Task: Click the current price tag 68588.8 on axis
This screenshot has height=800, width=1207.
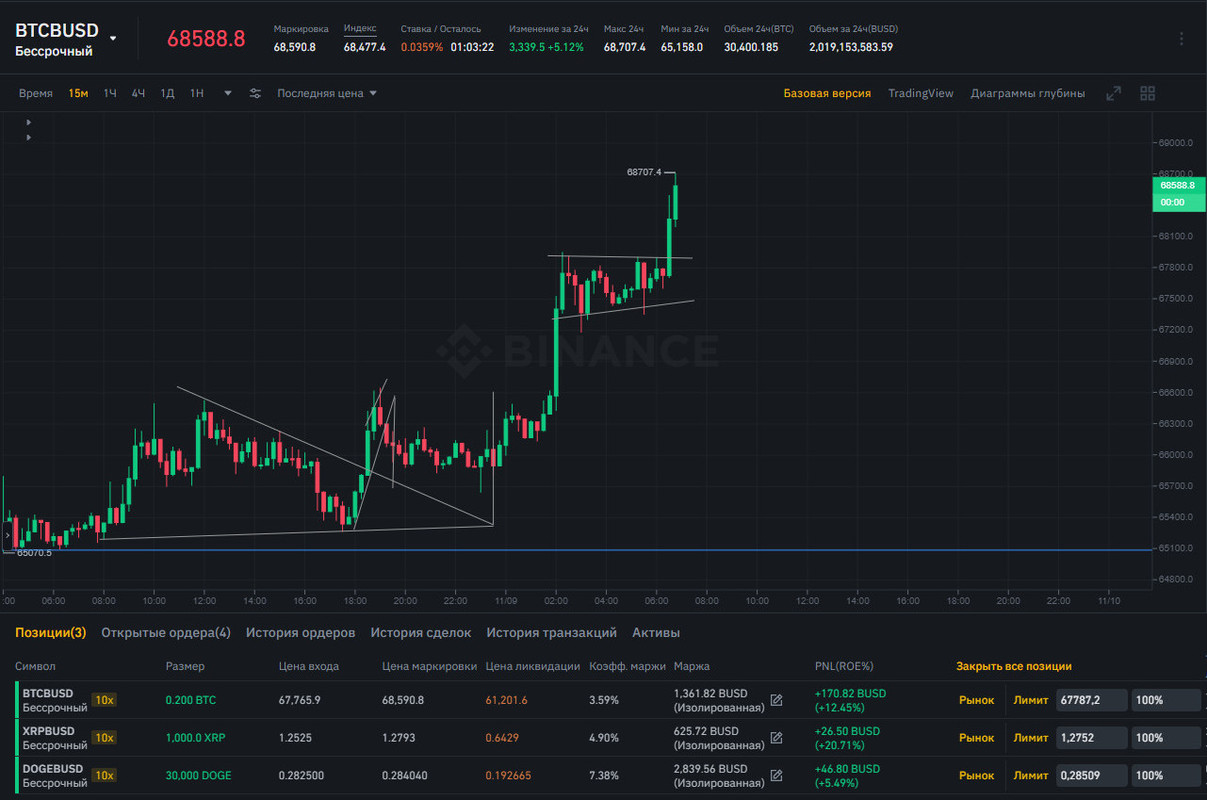Action: (1178, 185)
